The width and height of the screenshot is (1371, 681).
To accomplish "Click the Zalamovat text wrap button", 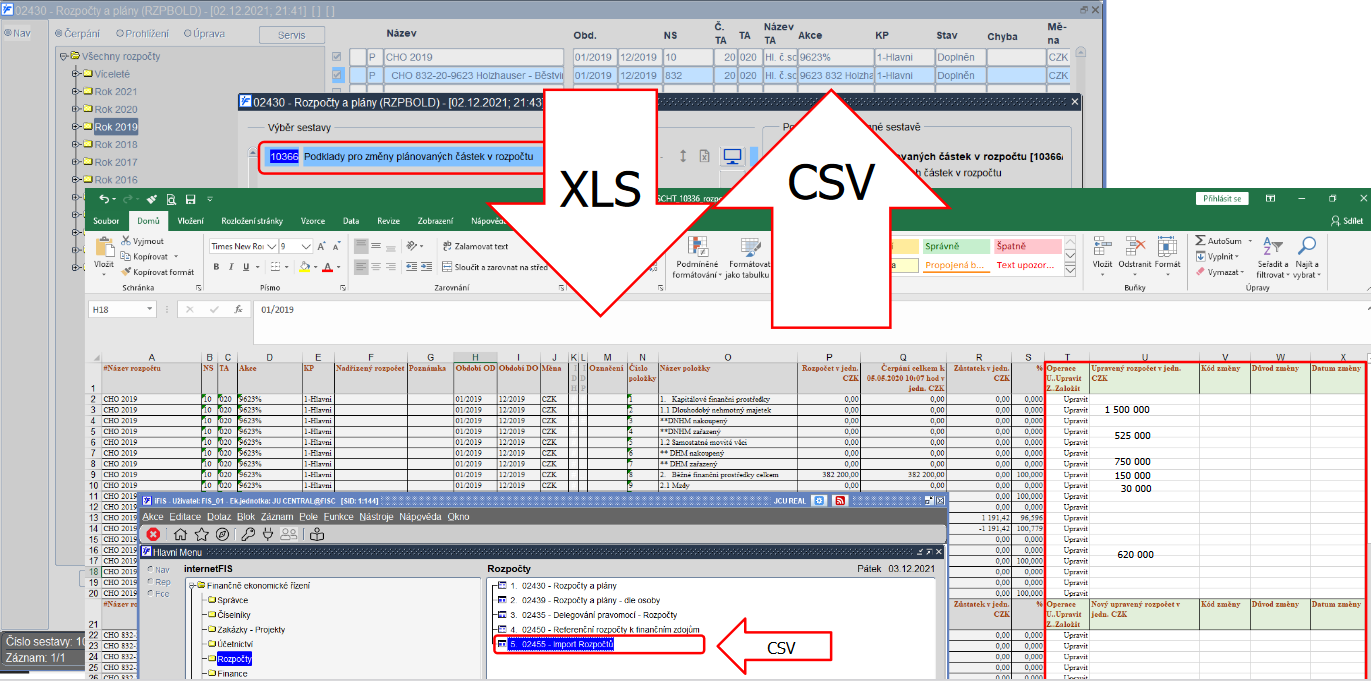I will 475,246.
